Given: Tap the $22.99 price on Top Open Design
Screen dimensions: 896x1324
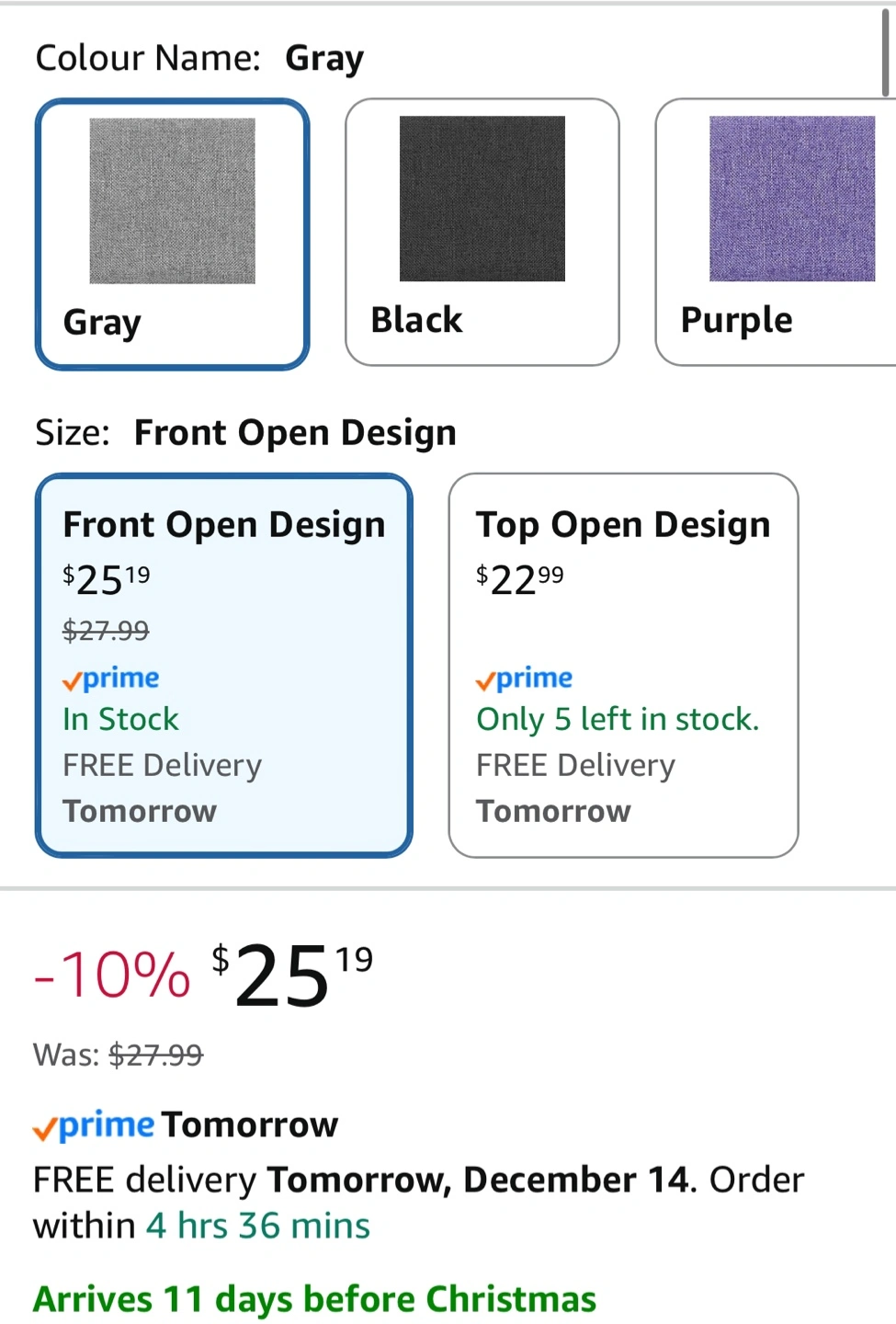Looking at the screenshot, I should point(520,579).
